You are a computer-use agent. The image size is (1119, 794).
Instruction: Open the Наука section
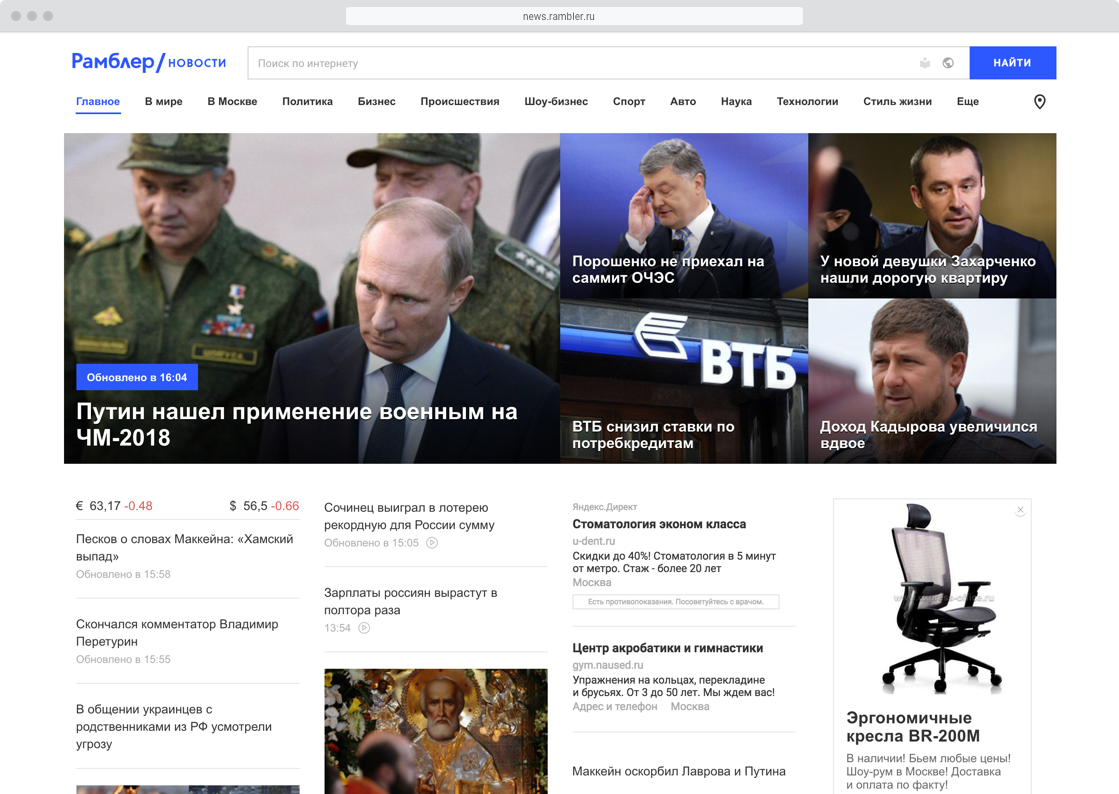pyautogui.click(x=736, y=101)
